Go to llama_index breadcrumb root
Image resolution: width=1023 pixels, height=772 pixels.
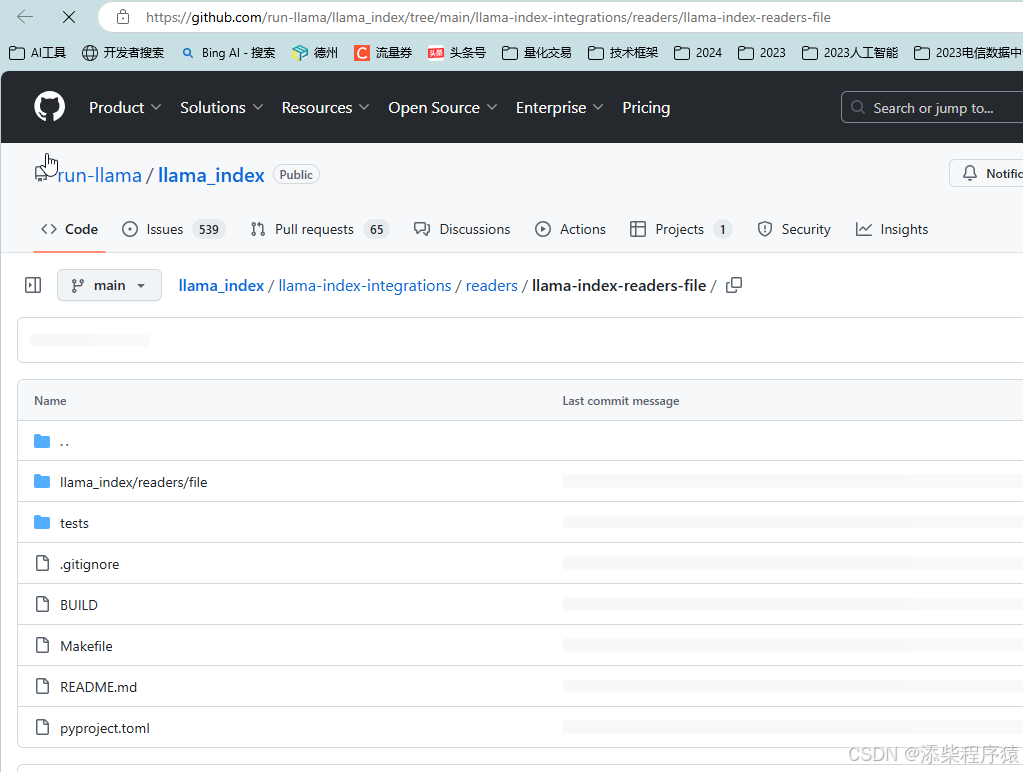221,286
